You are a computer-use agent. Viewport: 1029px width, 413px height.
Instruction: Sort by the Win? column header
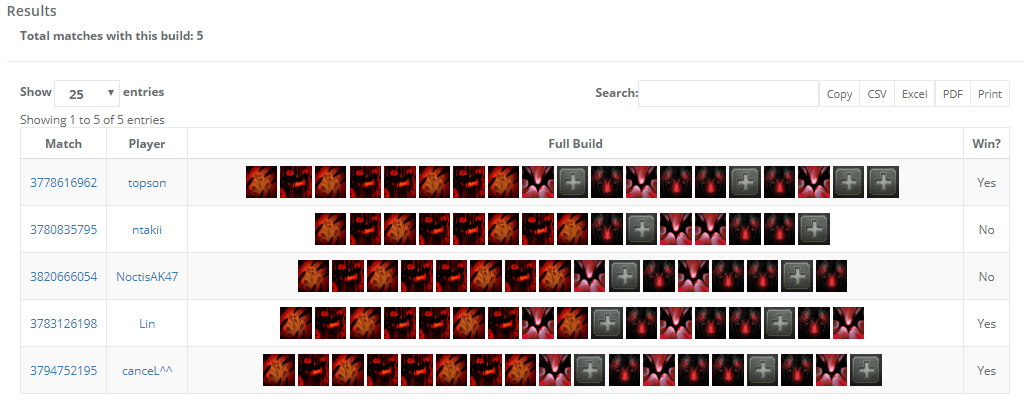click(986, 143)
